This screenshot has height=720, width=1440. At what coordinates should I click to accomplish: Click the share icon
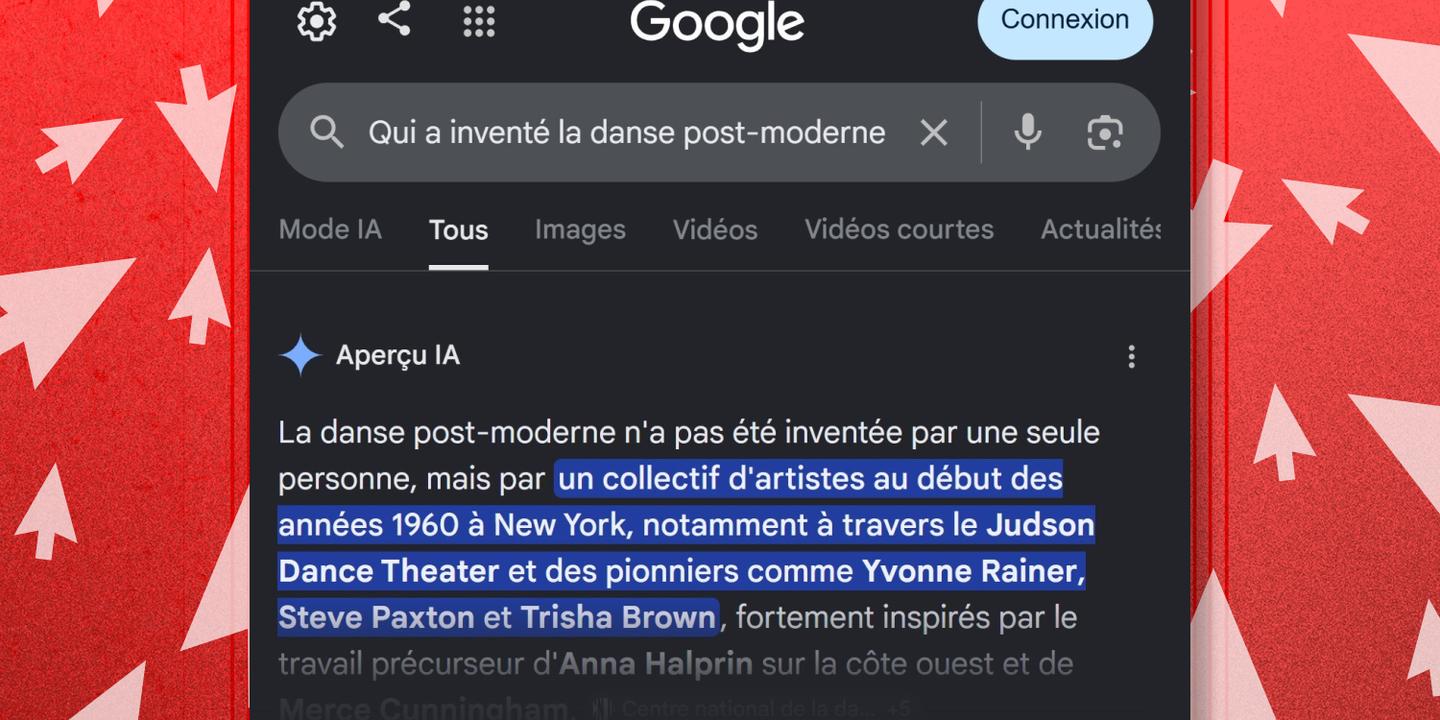click(x=394, y=20)
